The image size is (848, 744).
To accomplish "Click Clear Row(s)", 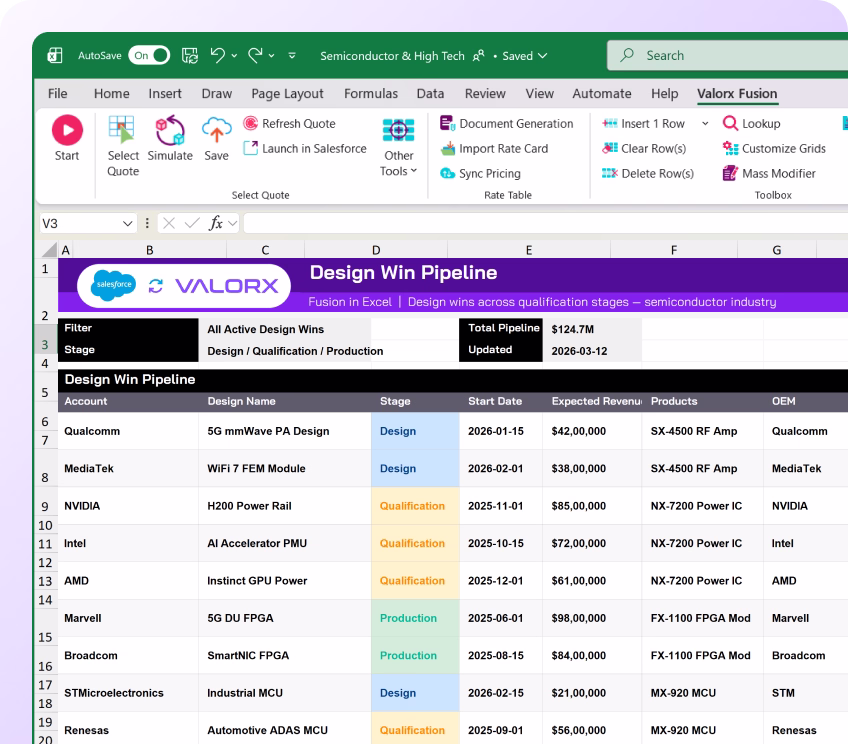I will point(644,148).
